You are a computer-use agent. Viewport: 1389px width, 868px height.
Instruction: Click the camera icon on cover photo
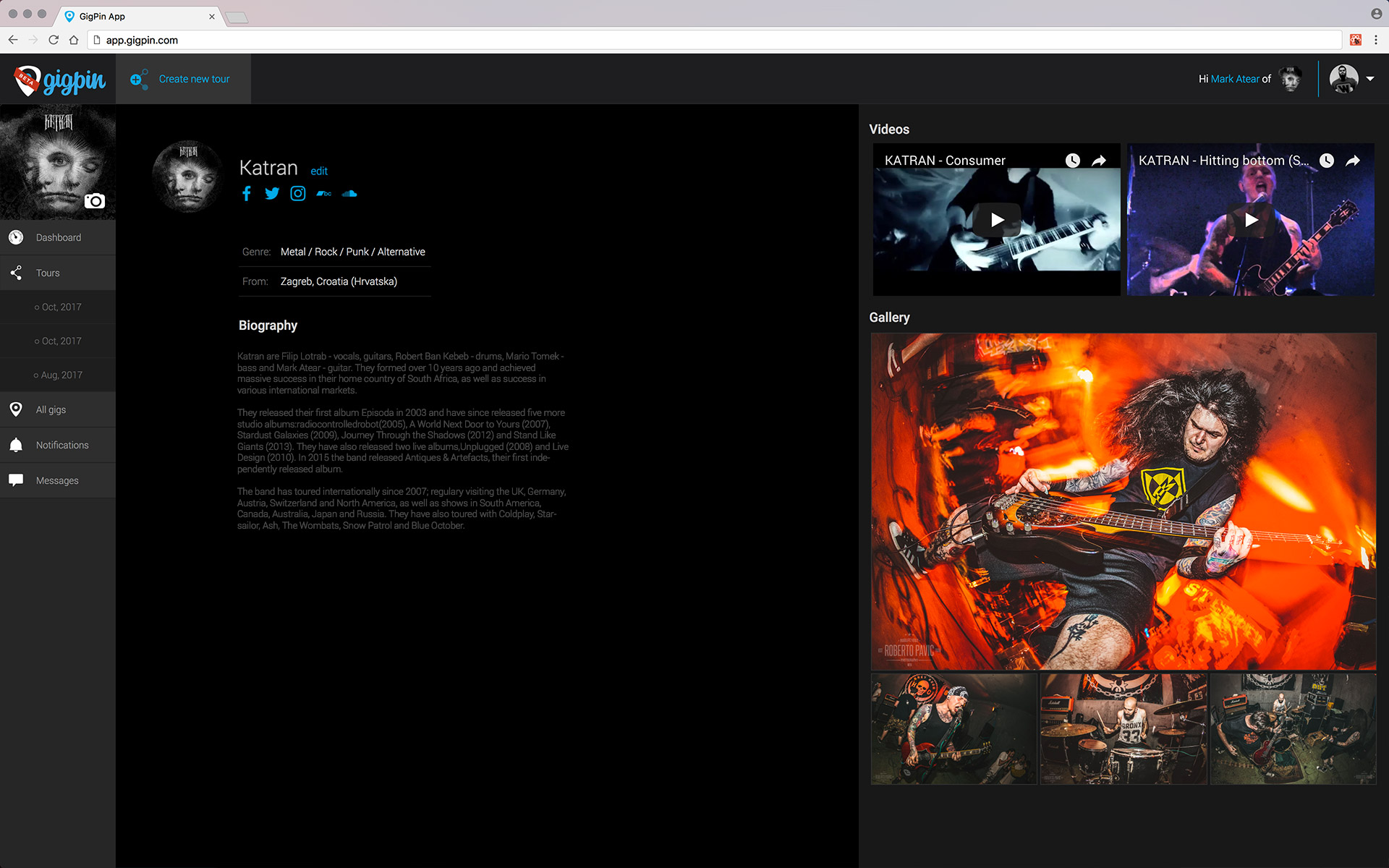pos(95,201)
